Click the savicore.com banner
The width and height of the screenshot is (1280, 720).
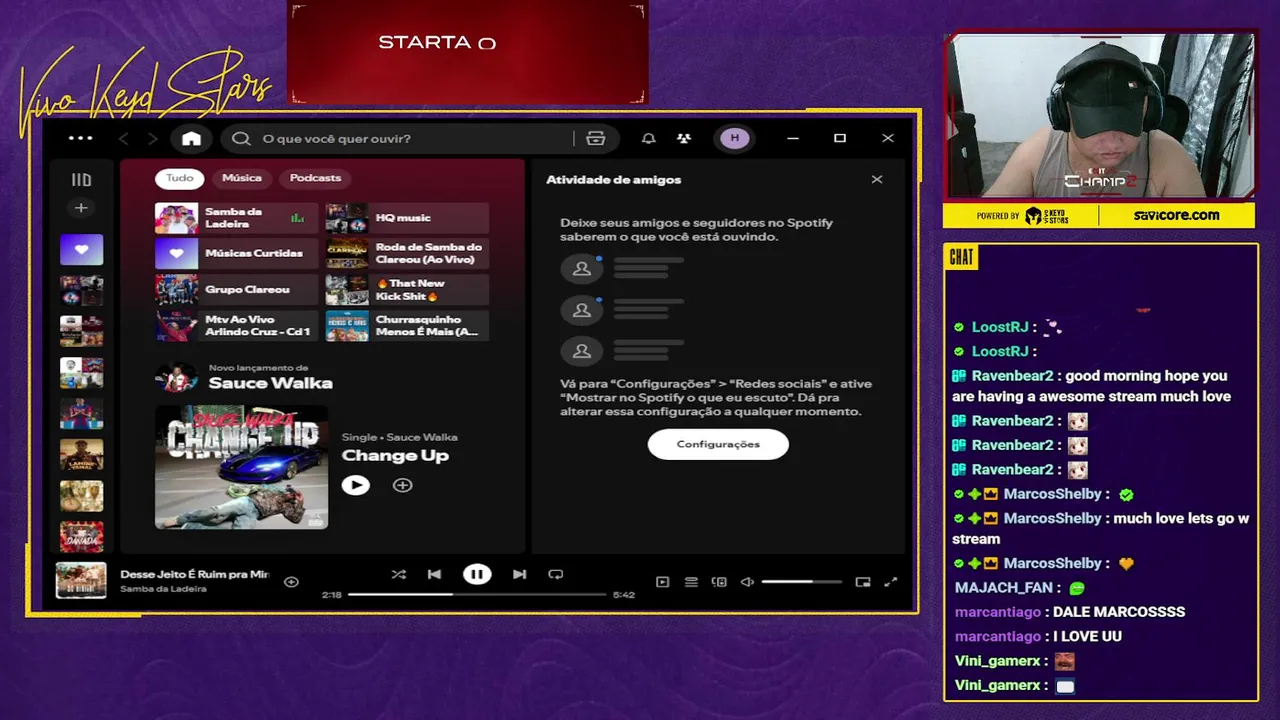click(1176, 215)
